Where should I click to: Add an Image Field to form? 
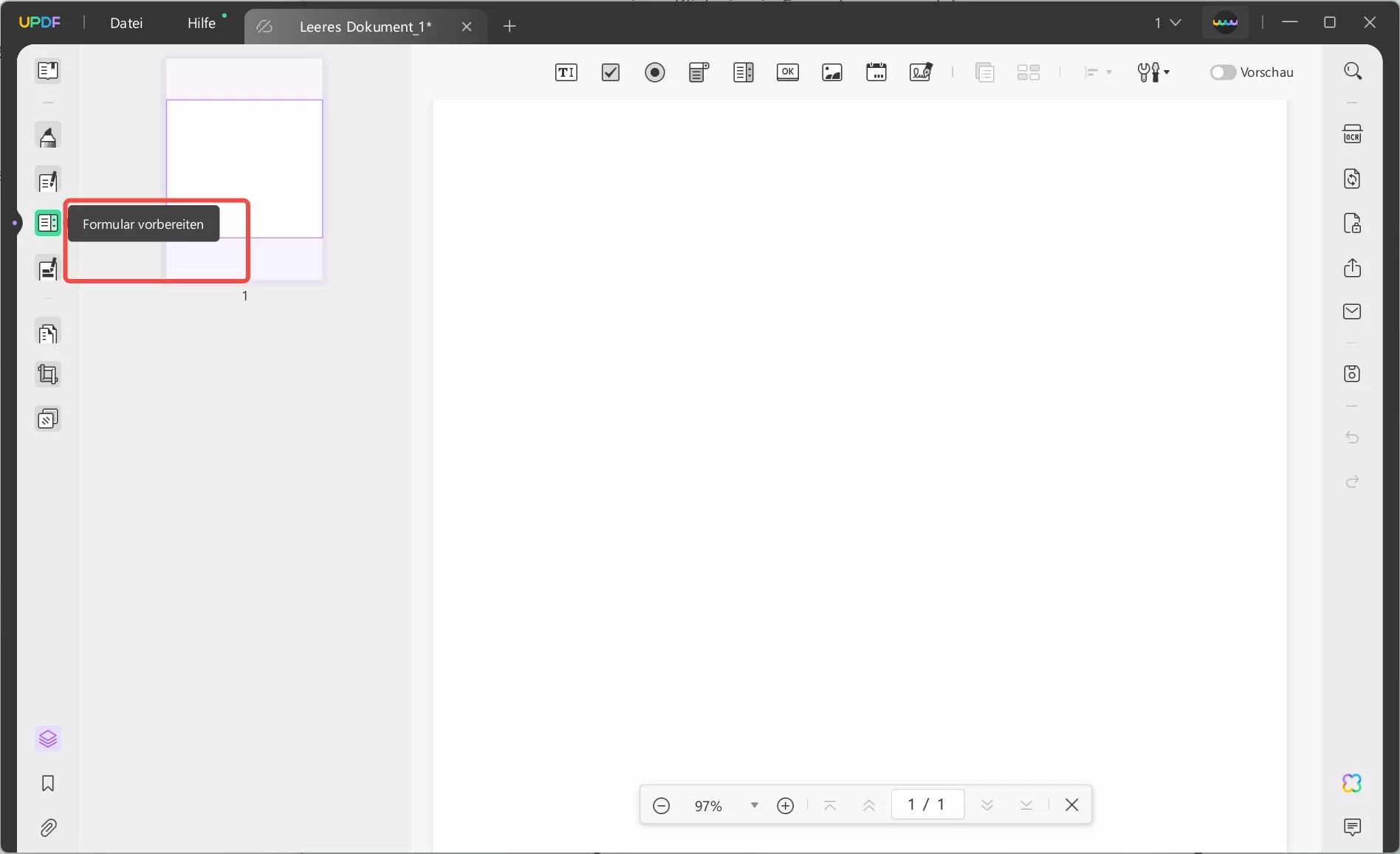point(832,72)
